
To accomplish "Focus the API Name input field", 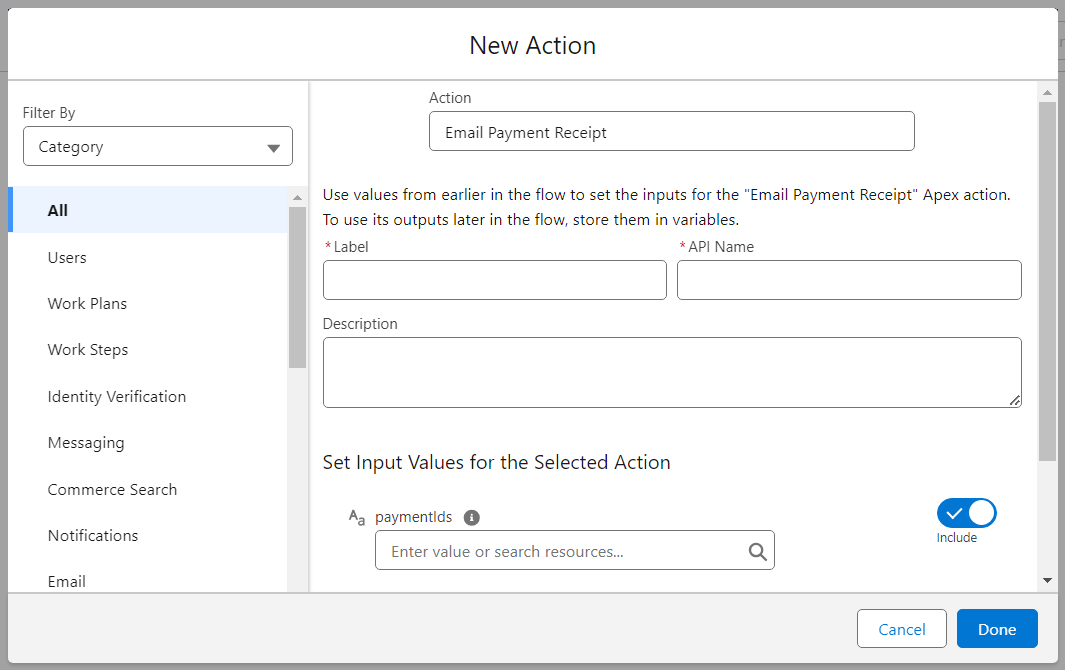I will point(848,281).
